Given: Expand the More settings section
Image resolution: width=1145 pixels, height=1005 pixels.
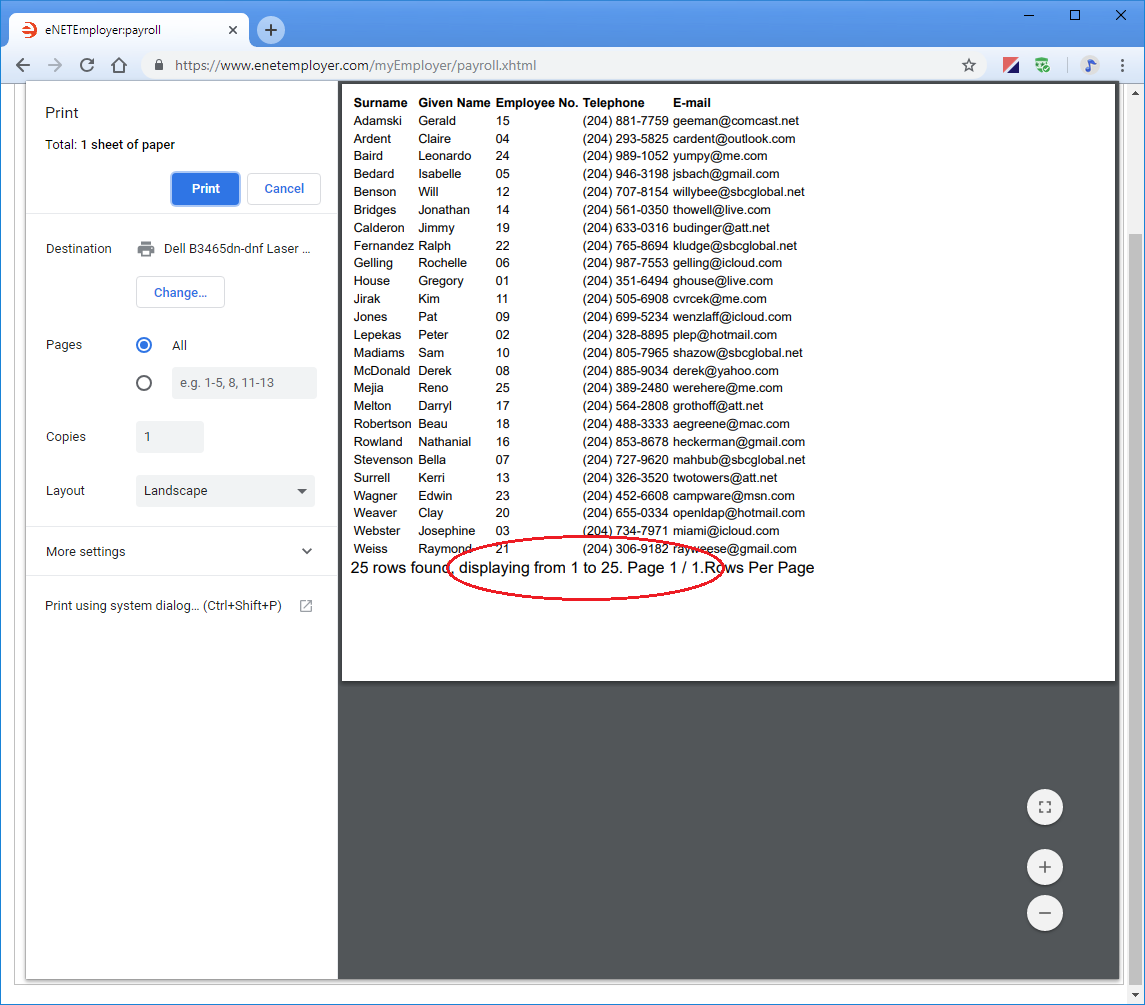Looking at the screenshot, I should point(180,552).
